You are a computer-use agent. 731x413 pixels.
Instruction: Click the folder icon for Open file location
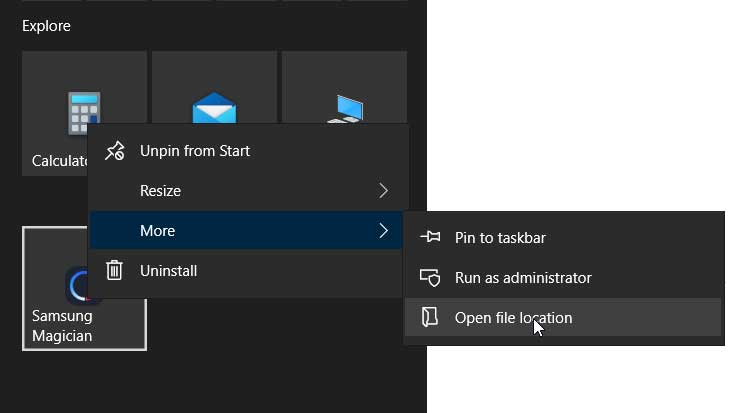pyautogui.click(x=429, y=317)
